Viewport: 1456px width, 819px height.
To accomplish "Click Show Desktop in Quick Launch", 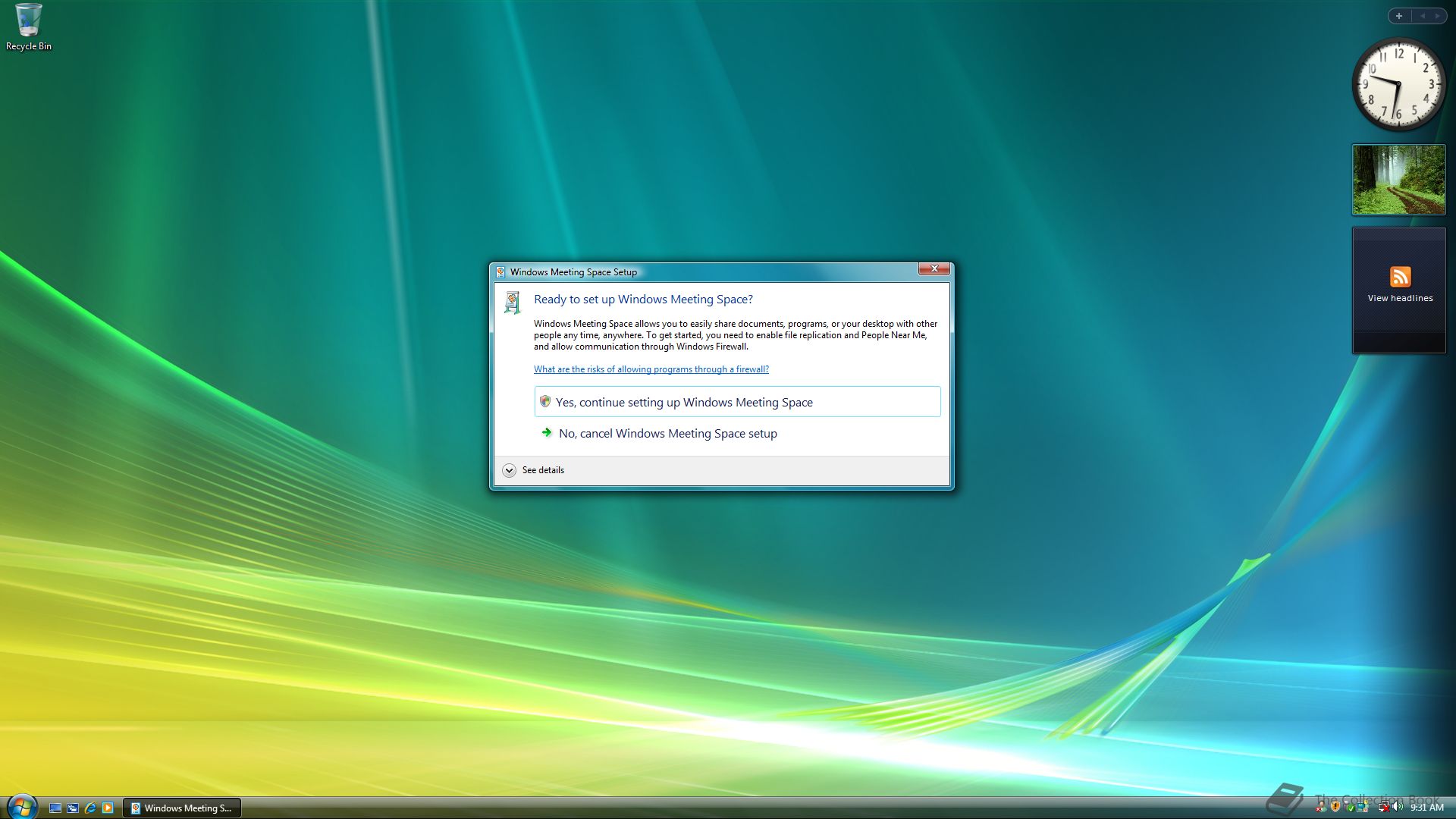I will click(x=55, y=808).
